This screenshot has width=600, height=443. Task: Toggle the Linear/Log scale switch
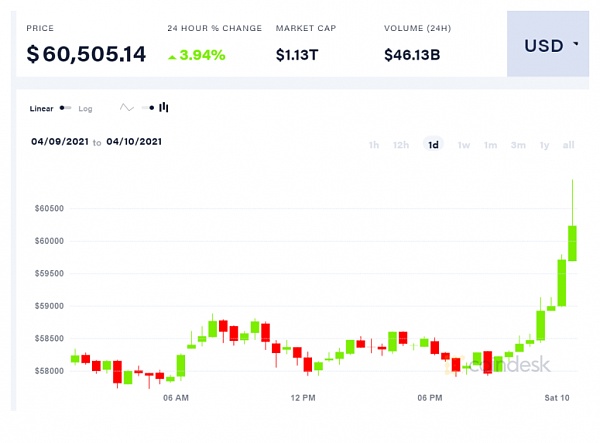click(65, 108)
